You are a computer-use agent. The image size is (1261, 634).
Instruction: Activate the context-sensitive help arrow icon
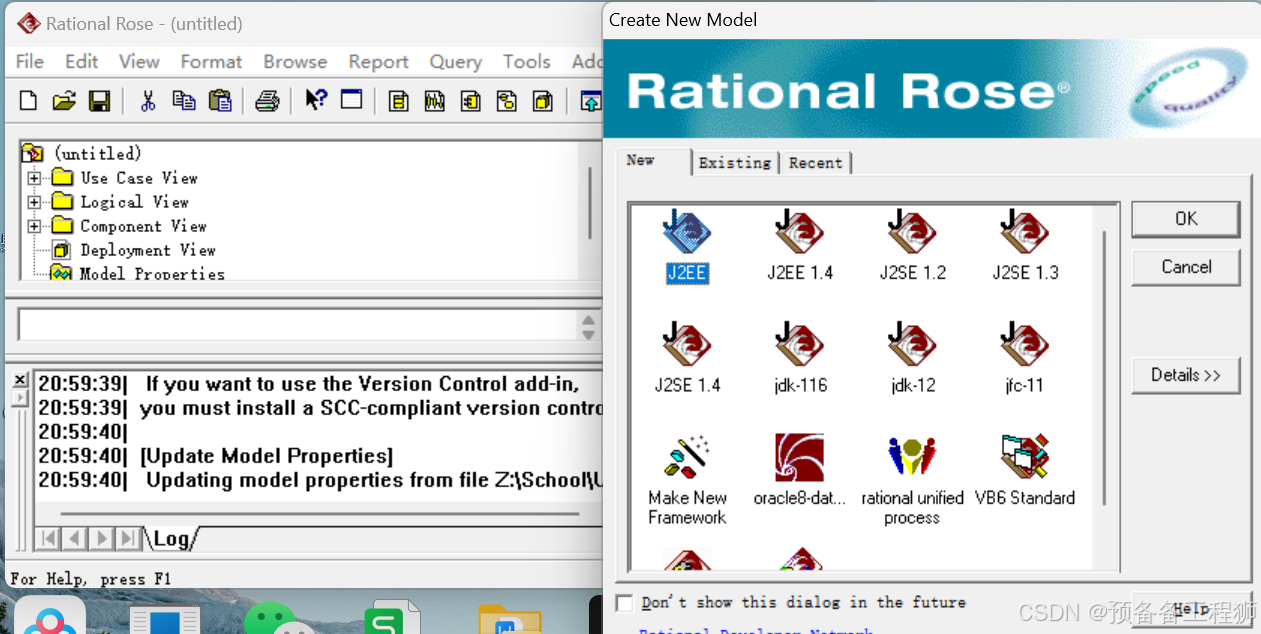(316, 100)
